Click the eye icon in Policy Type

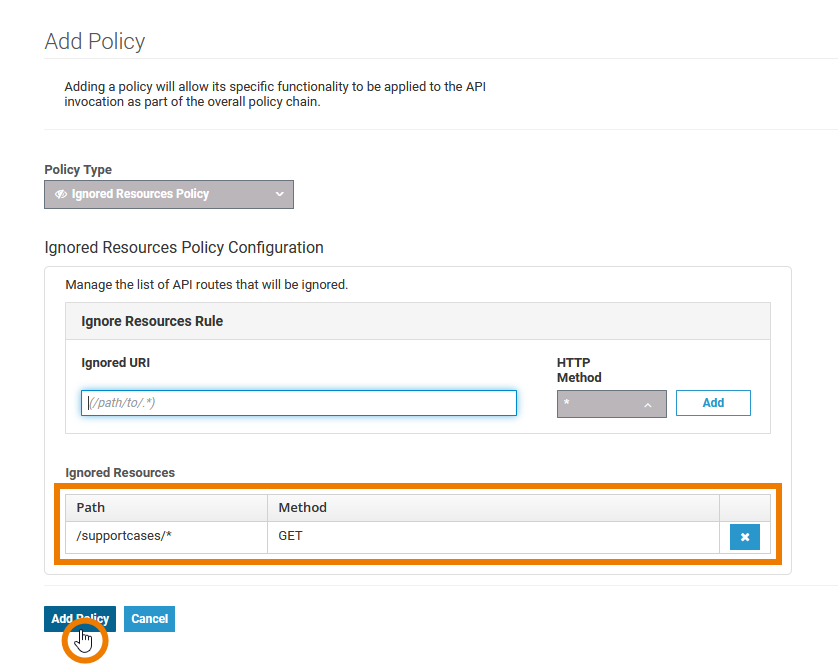pyautogui.click(x=61, y=194)
